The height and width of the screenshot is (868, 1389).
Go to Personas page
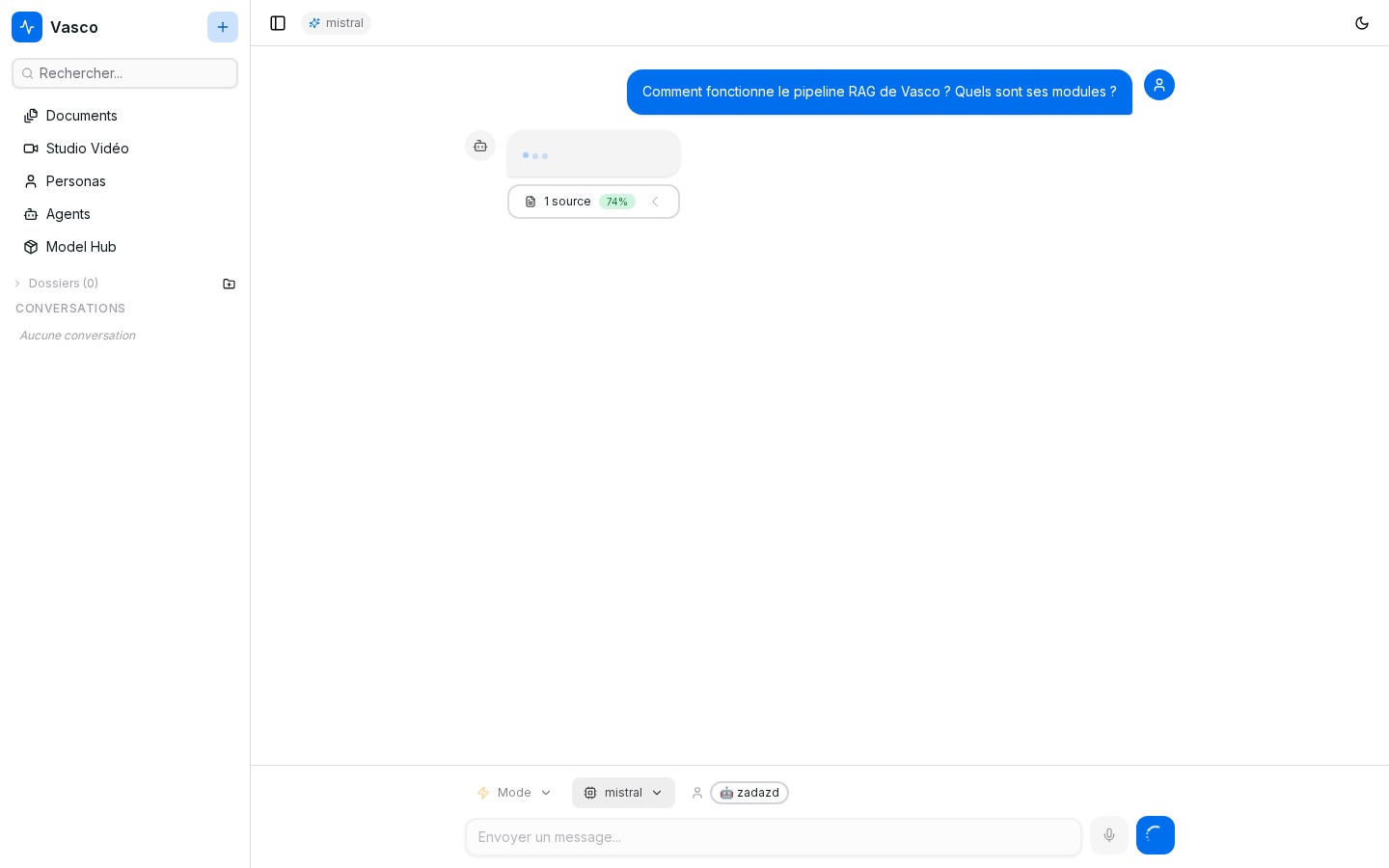pos(75,181)
